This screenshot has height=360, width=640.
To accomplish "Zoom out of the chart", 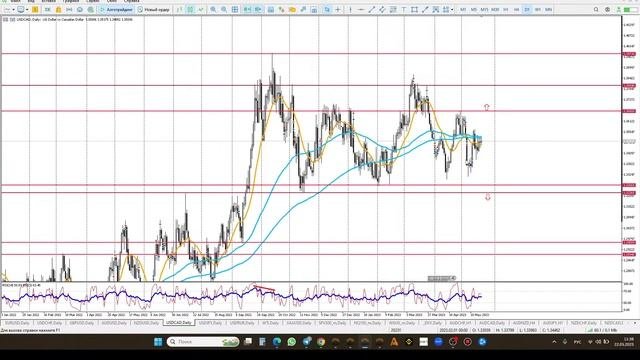I will pyautogui.click(x=224, y=9).
